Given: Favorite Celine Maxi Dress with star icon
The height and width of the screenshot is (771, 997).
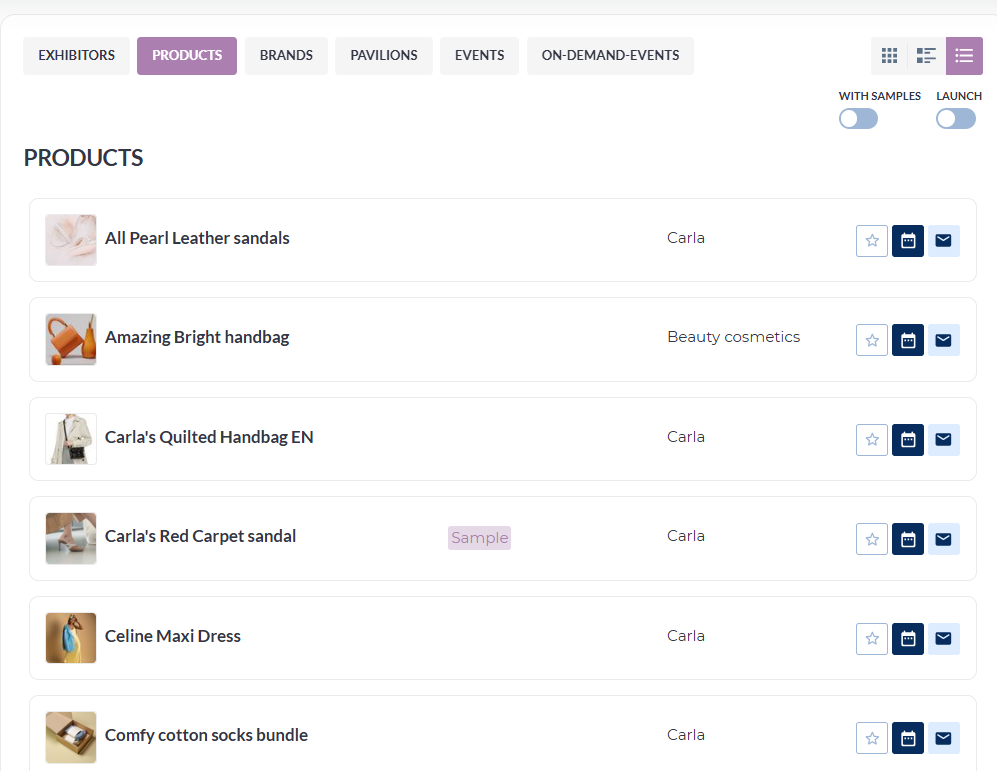Looking at the screenshot, I should pos(872,639).
